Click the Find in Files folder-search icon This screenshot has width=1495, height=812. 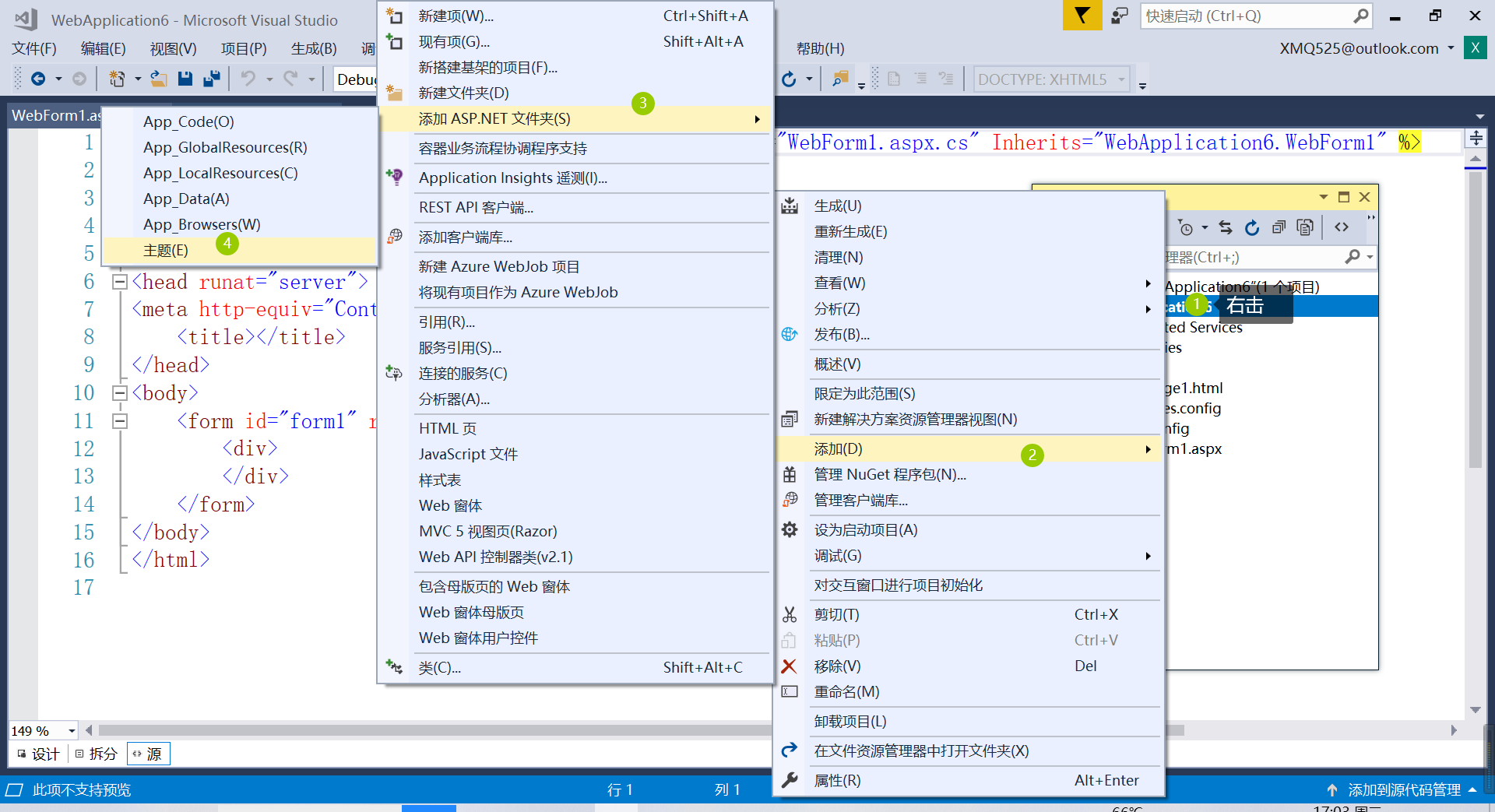(840, 79)
